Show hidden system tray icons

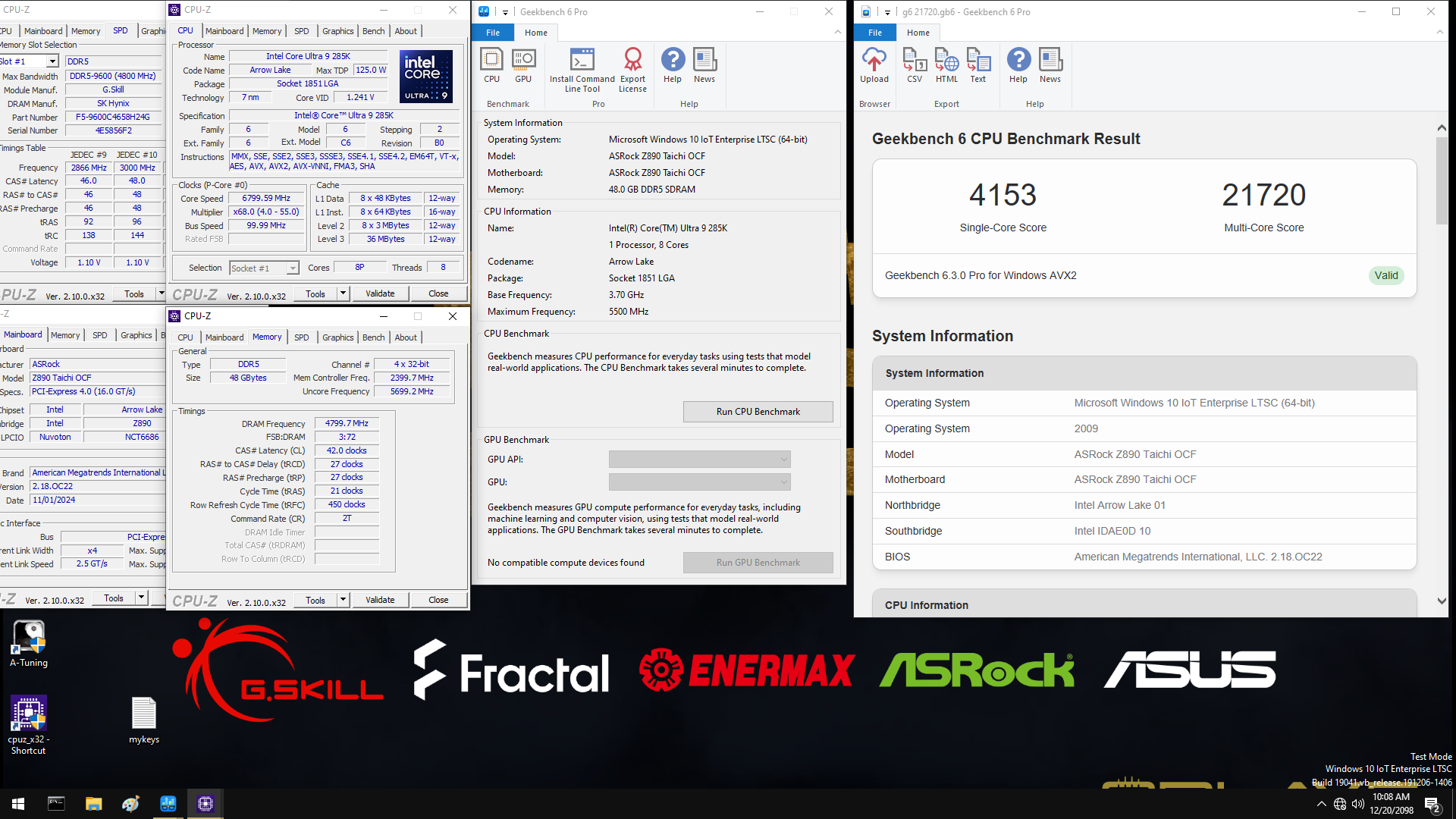point(1322,804)
